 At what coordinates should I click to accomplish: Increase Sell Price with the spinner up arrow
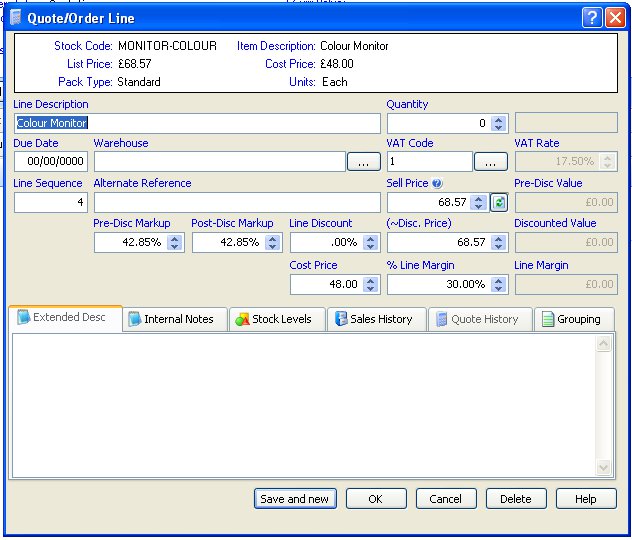478,199
